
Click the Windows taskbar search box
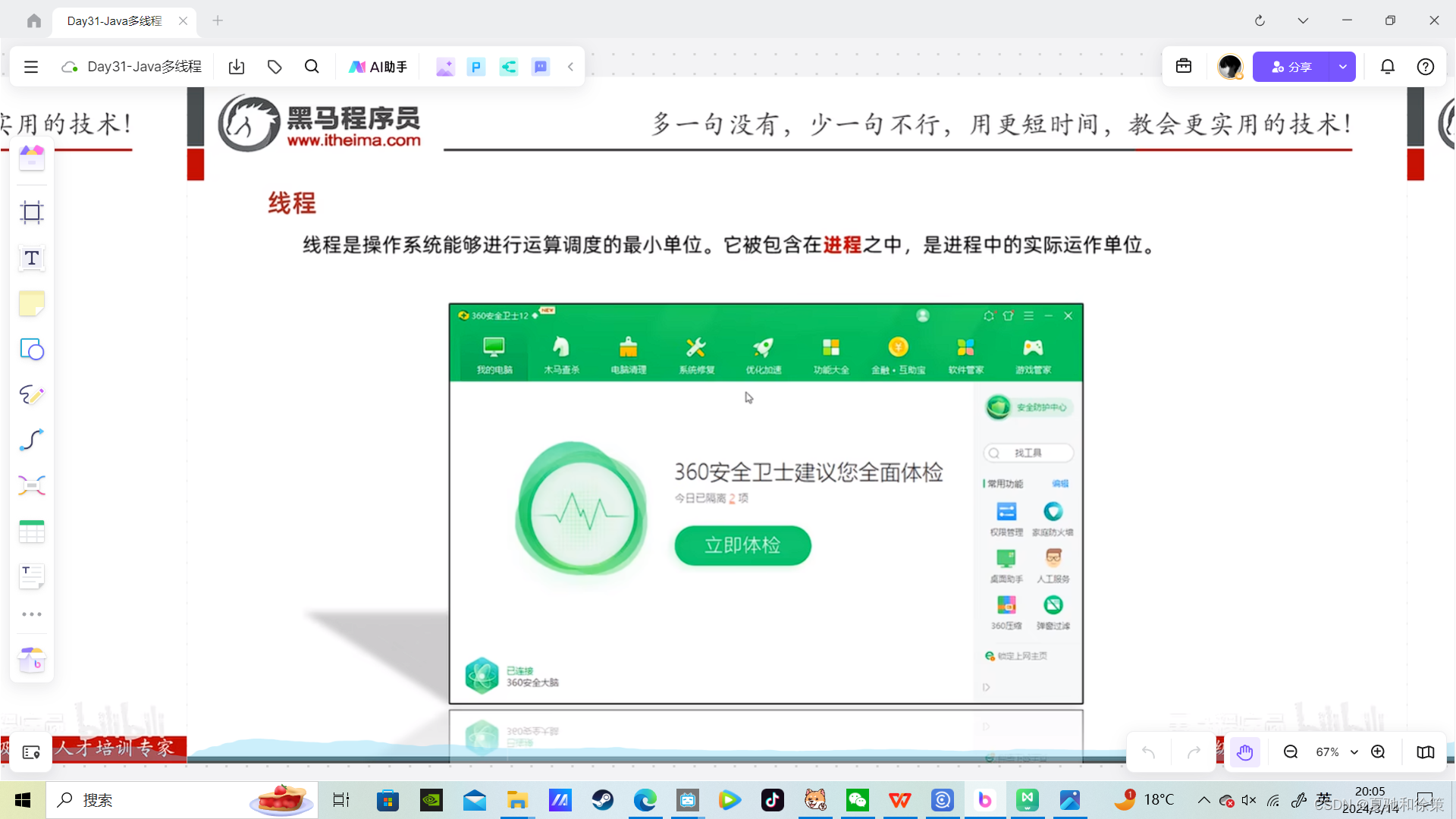click(x=152, y=800)
